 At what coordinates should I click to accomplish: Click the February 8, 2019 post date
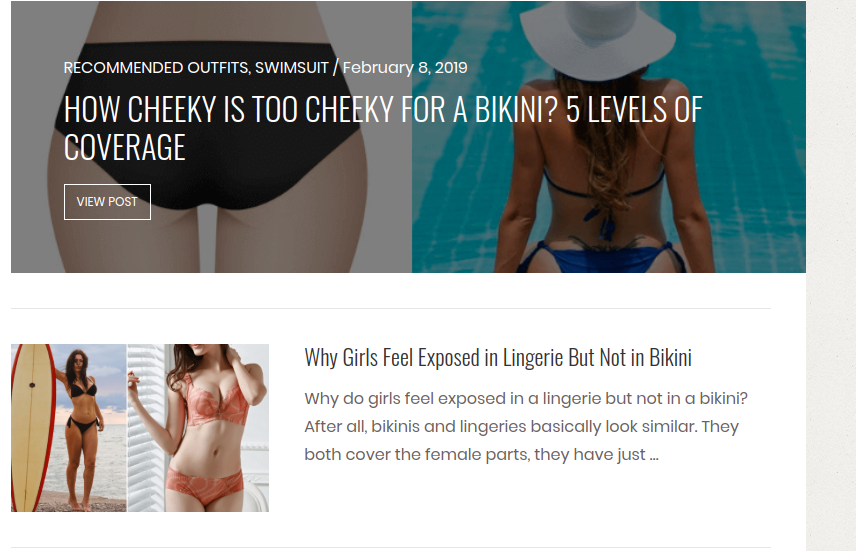click(405, 68)
